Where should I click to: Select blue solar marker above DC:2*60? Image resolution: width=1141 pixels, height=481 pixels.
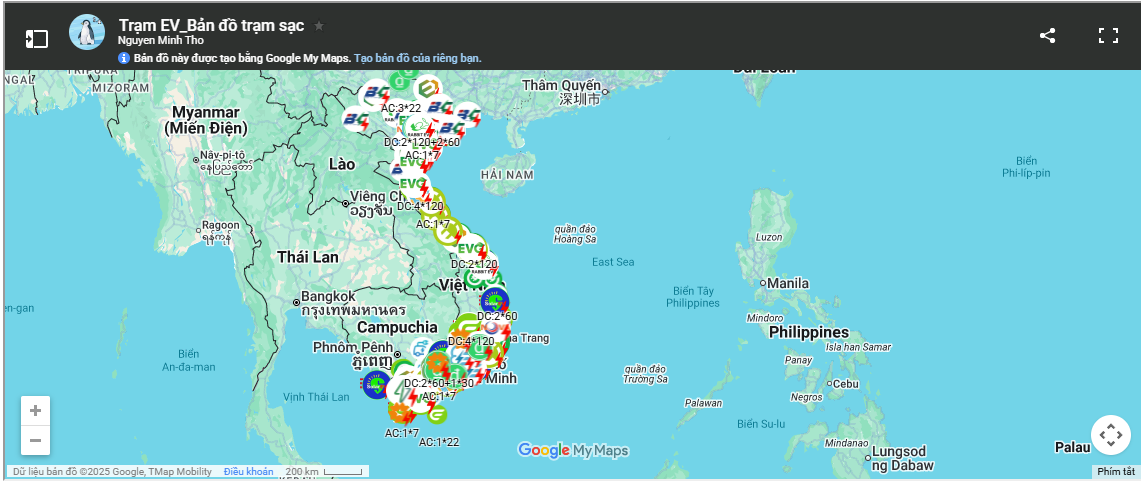coord(494,301)
